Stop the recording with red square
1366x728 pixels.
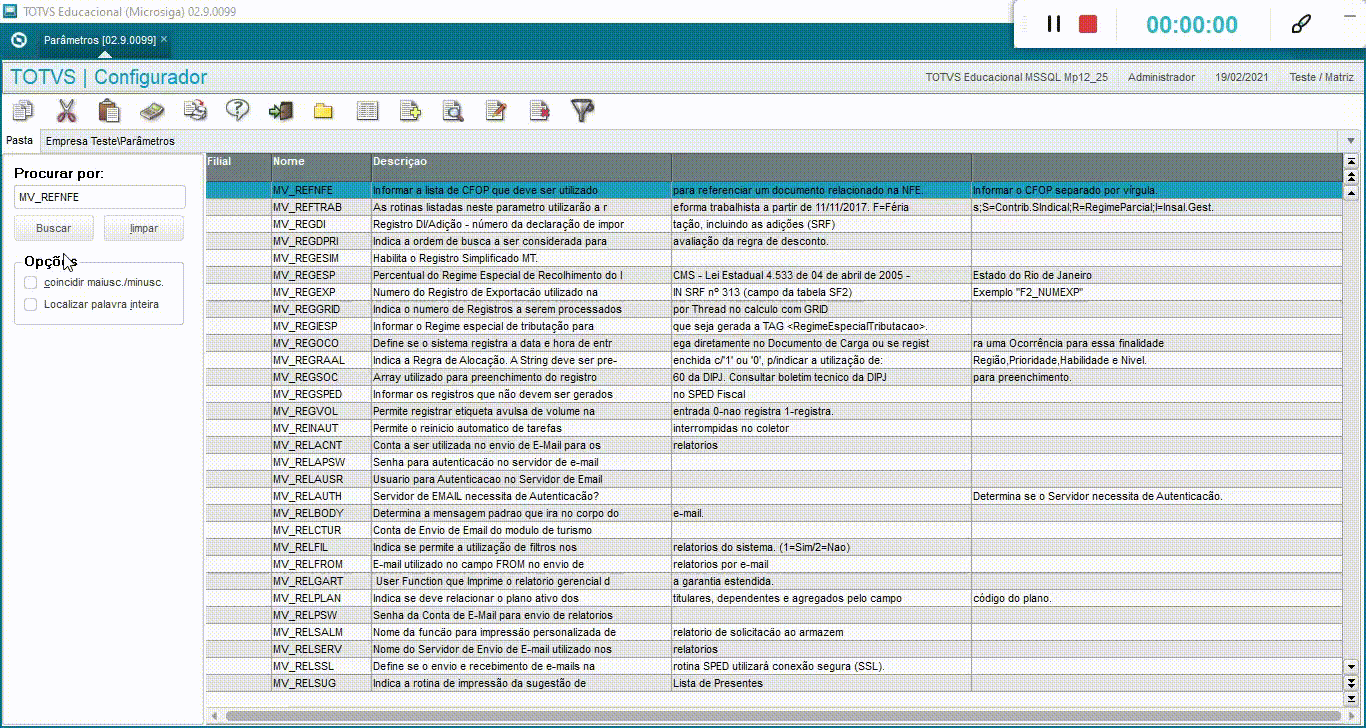[1088, 24]
